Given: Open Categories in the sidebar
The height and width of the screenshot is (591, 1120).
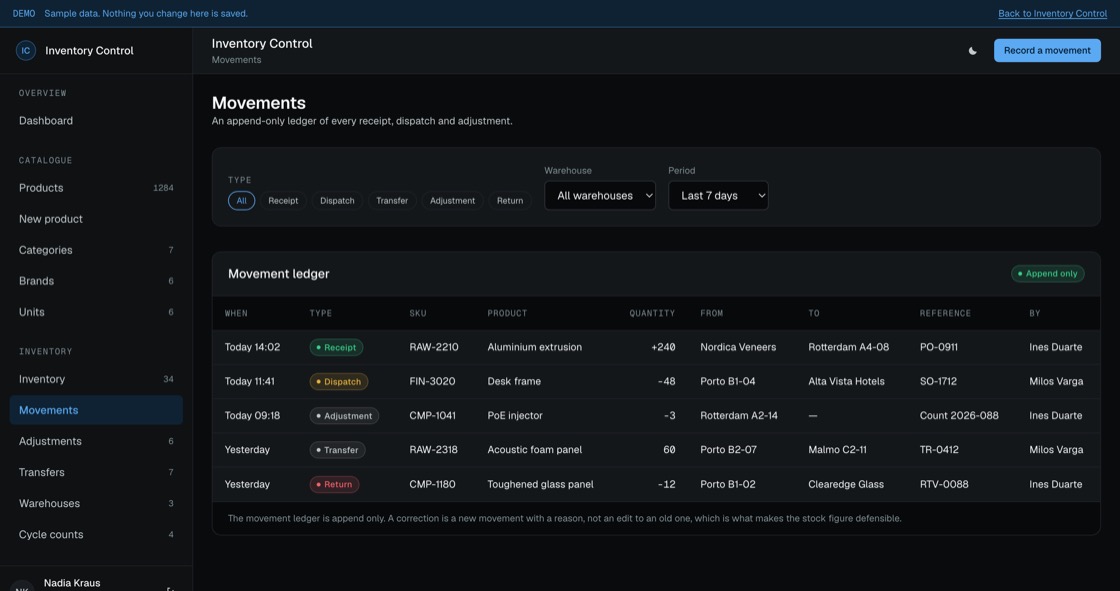Looking at the screenshot, I should [96, 250].
